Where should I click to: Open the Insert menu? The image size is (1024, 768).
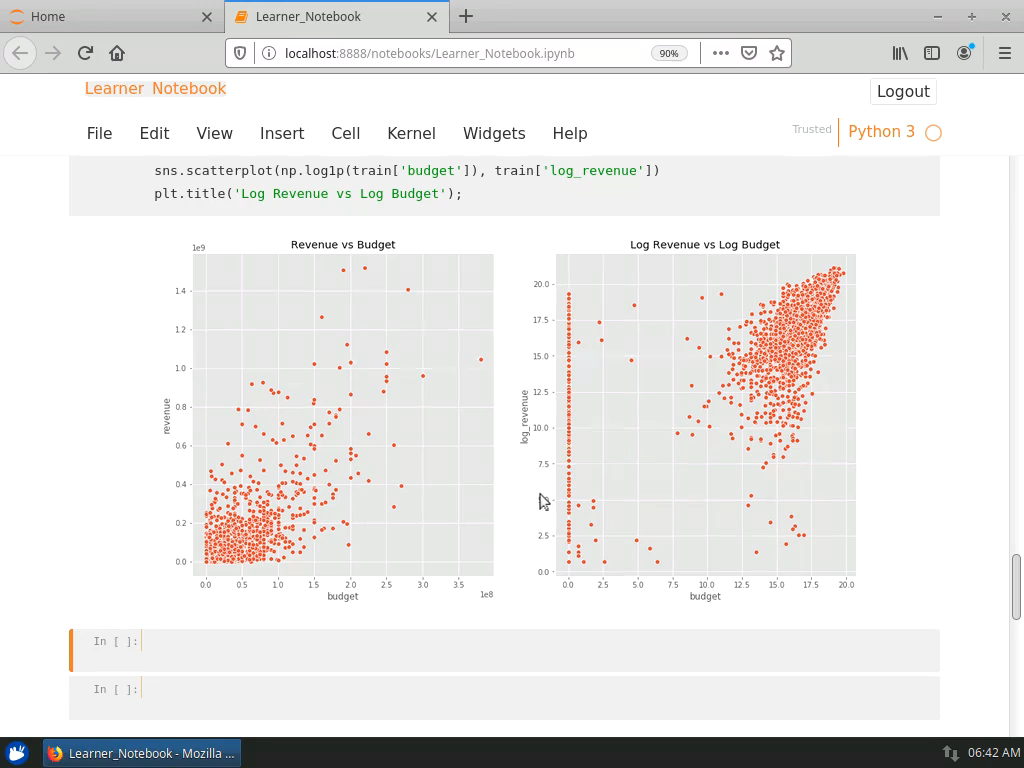tap(282, 133)
